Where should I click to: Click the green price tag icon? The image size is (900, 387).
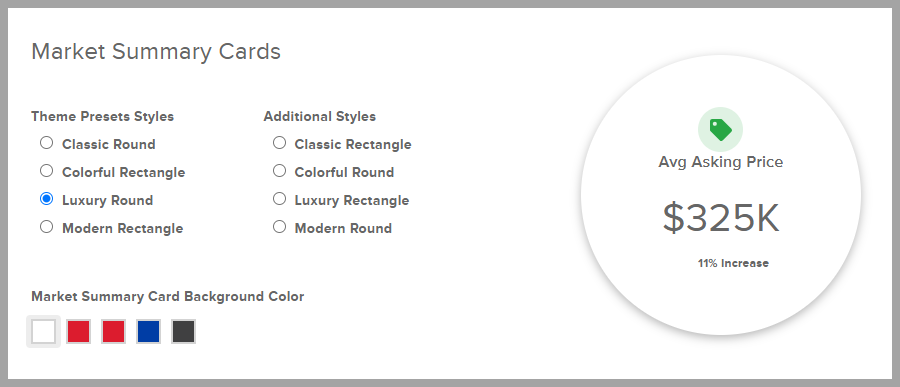click(720, 129)
